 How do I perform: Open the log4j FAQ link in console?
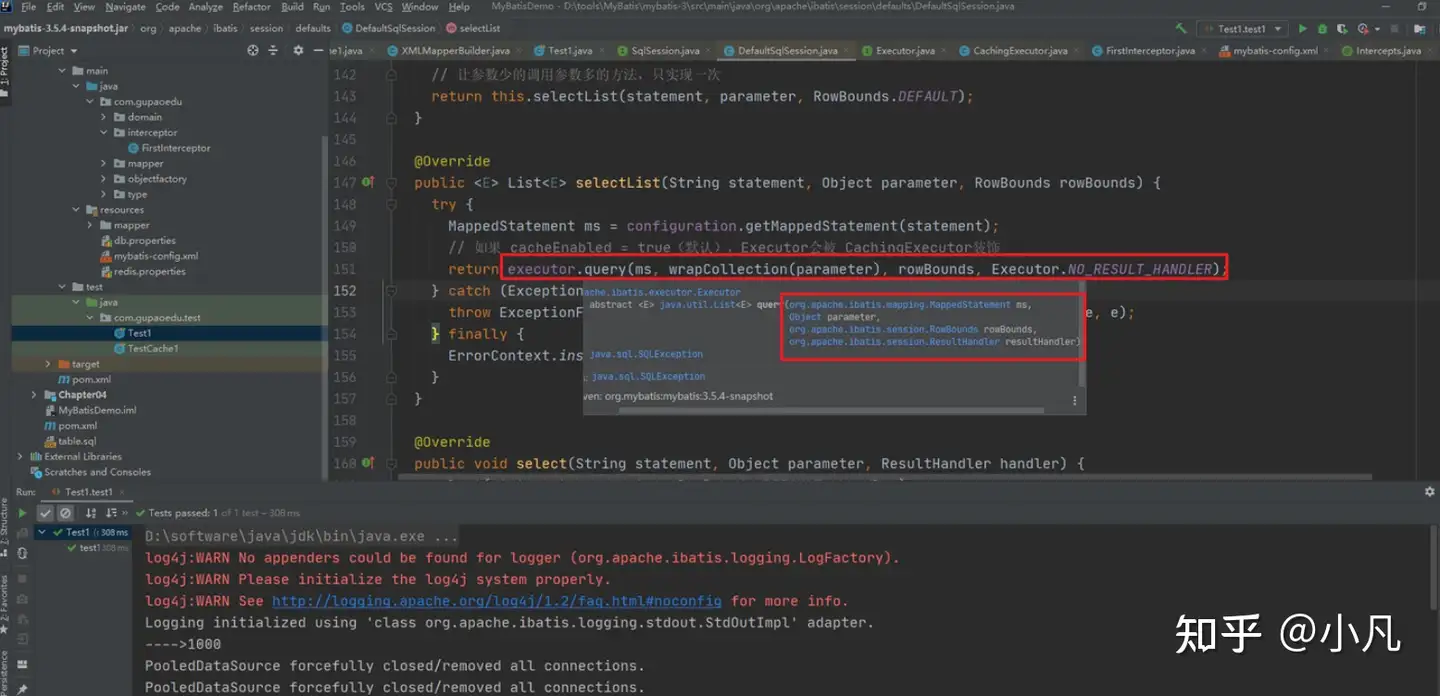coord(497,601)
